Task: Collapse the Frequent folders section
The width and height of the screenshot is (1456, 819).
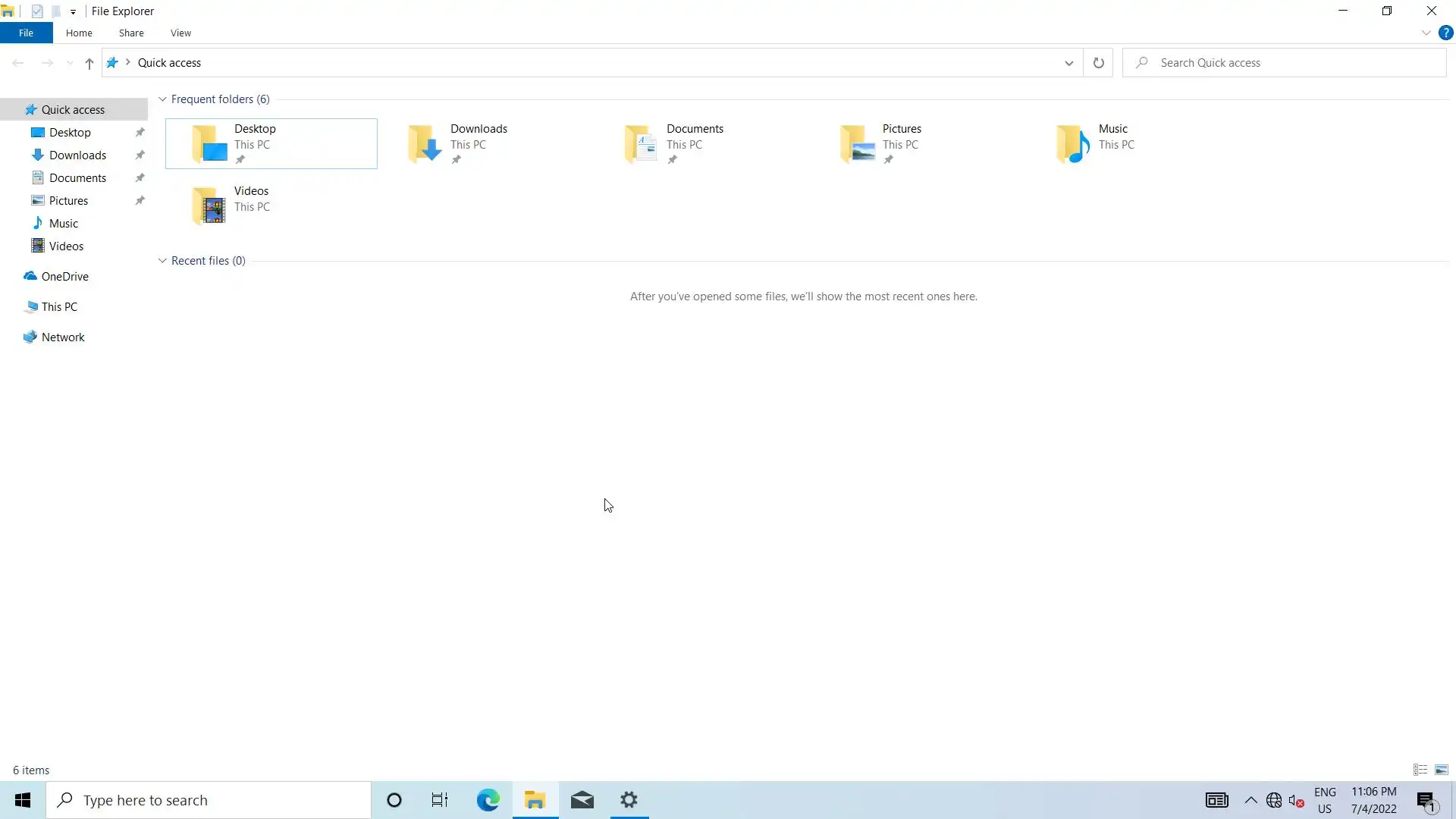Action: [x=162, y=99]
